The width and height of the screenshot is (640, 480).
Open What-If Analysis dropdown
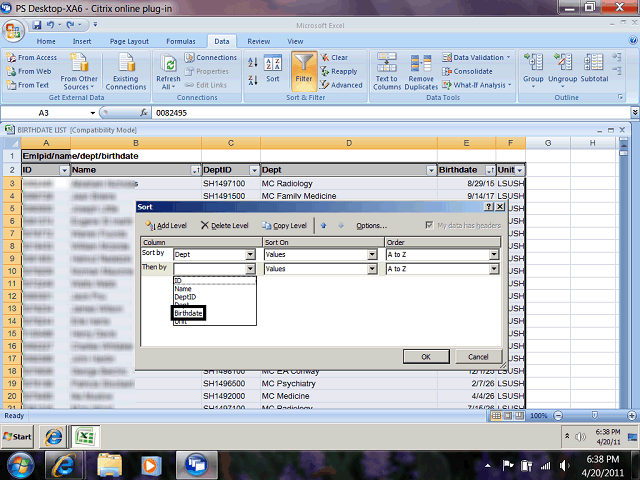click(x=477, y=85)
